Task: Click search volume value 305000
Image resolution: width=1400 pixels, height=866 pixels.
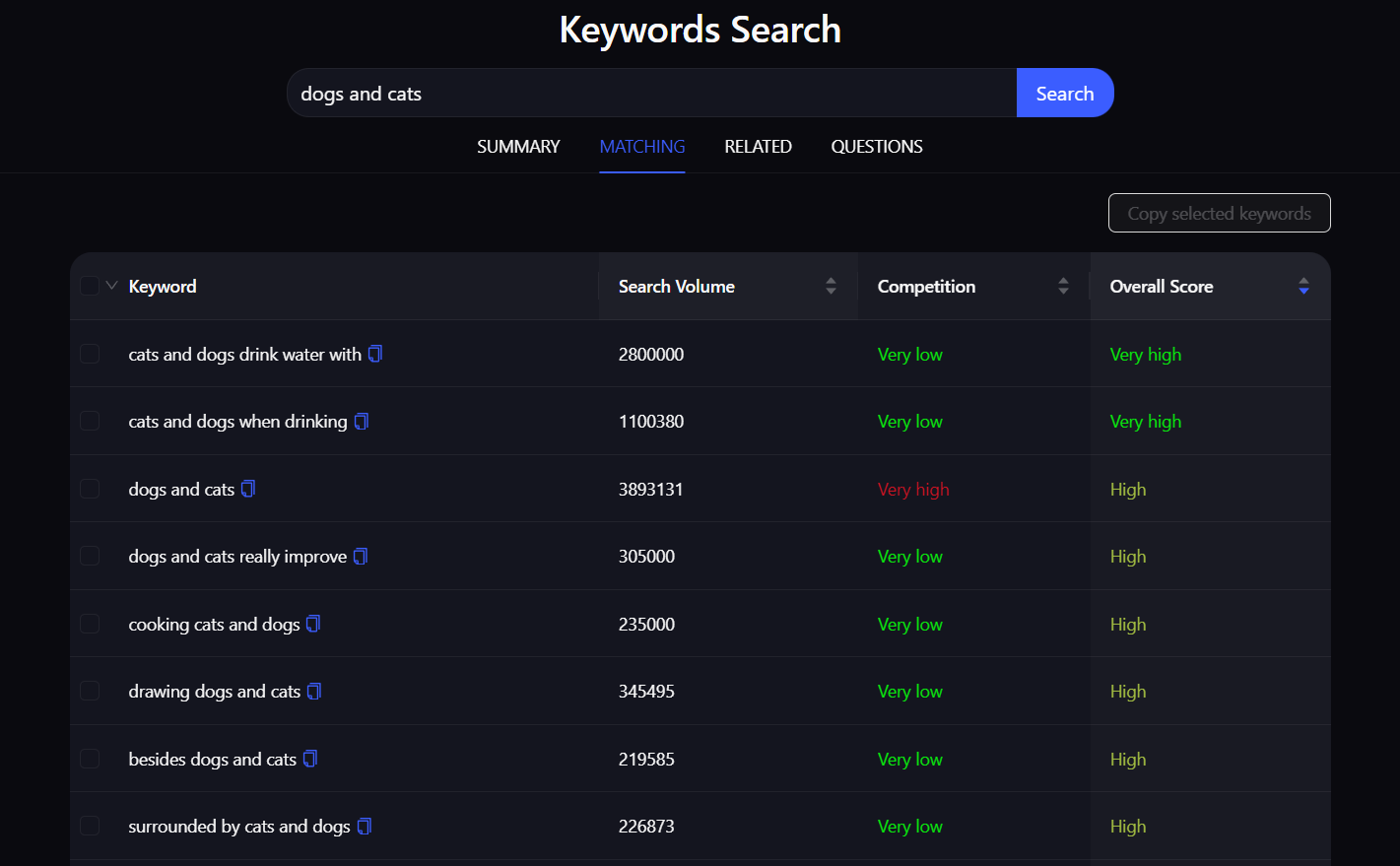Action: tap(646, 557)
